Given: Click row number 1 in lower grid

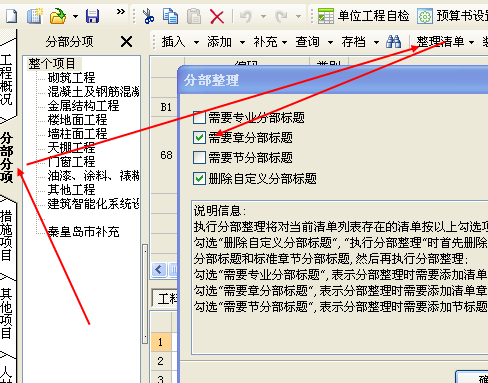Looking at the screenshot, I should (161, 342).
